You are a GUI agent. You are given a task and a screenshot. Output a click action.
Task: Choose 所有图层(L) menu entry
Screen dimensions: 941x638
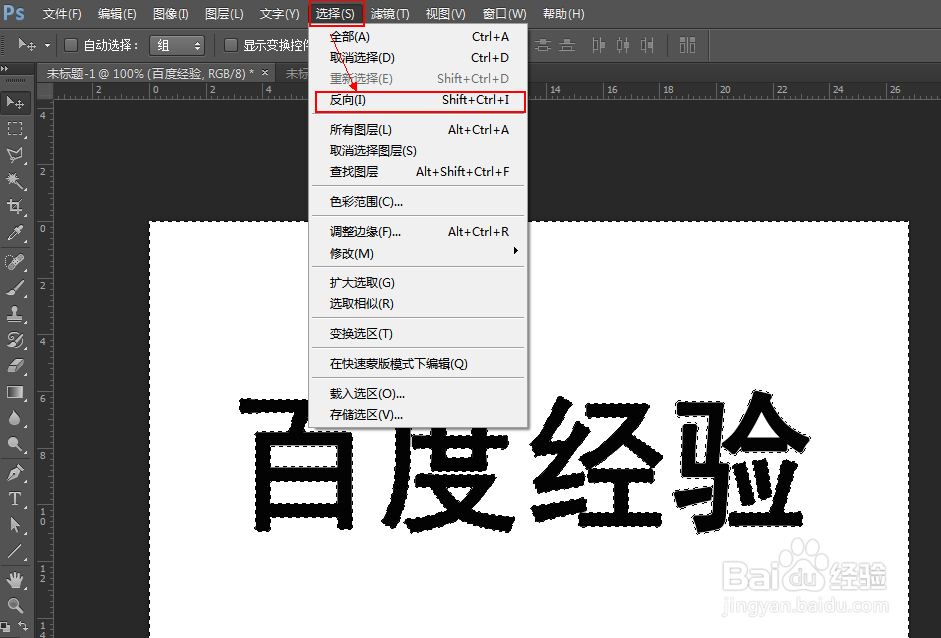(x=418, y=130)
